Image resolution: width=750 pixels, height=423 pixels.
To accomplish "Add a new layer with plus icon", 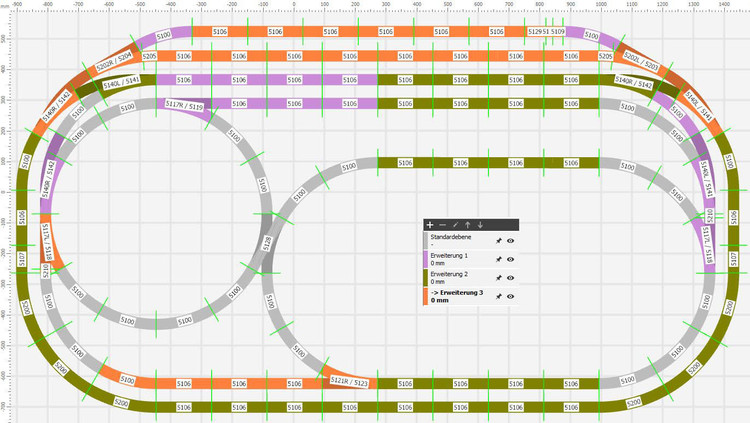I will coord(430,225).
